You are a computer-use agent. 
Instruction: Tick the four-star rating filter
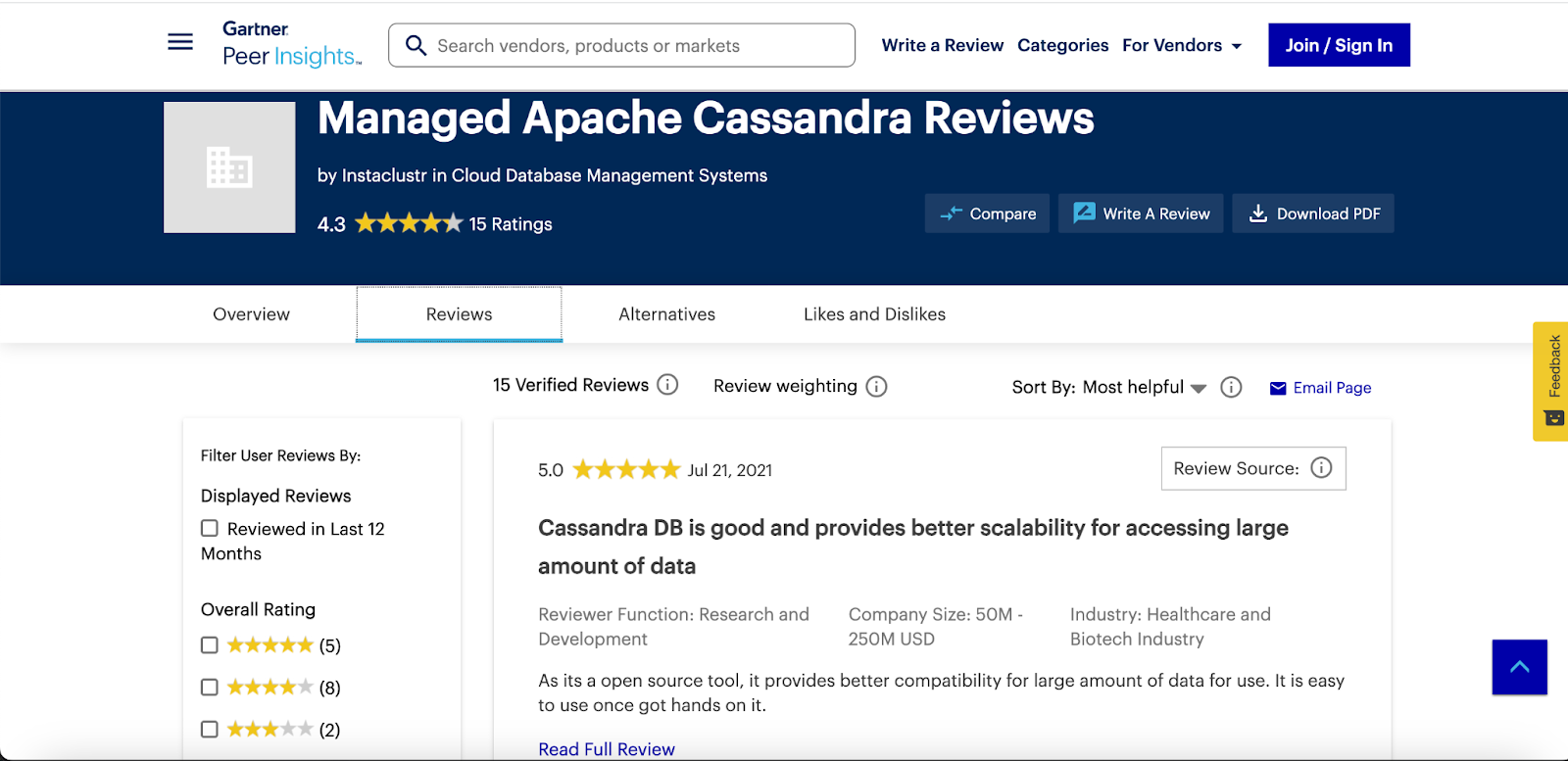point(210,688)
